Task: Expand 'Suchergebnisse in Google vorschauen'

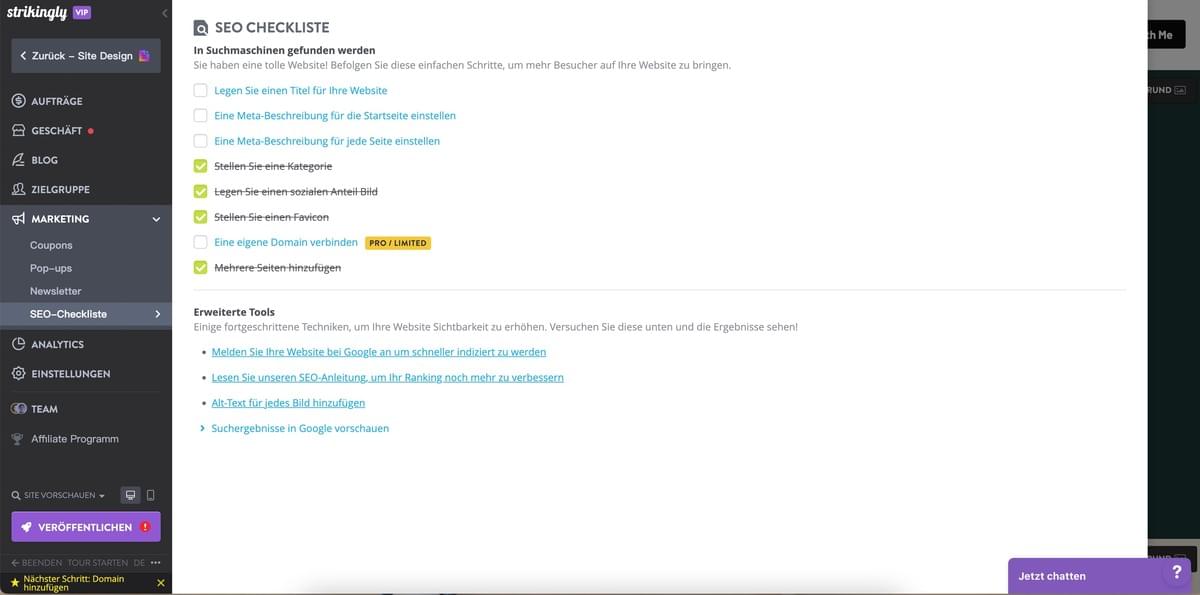Action: click(299, 427)
